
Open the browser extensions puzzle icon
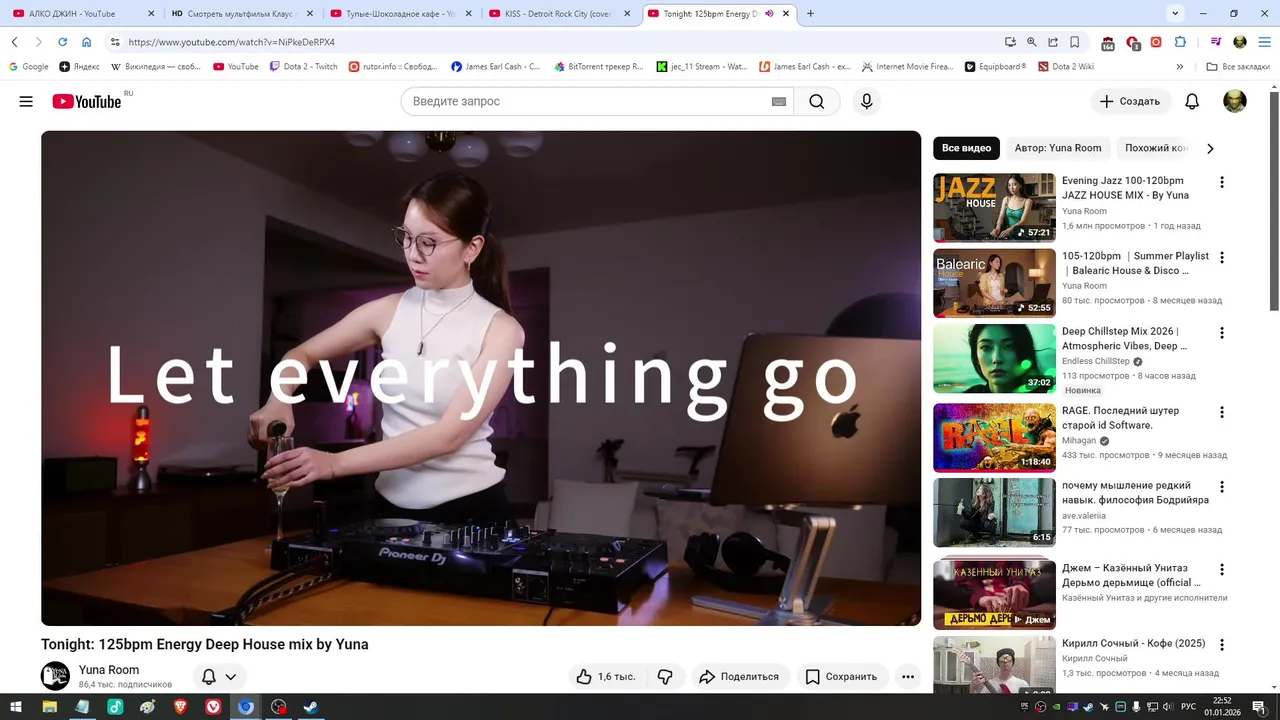pos(1180,42)
